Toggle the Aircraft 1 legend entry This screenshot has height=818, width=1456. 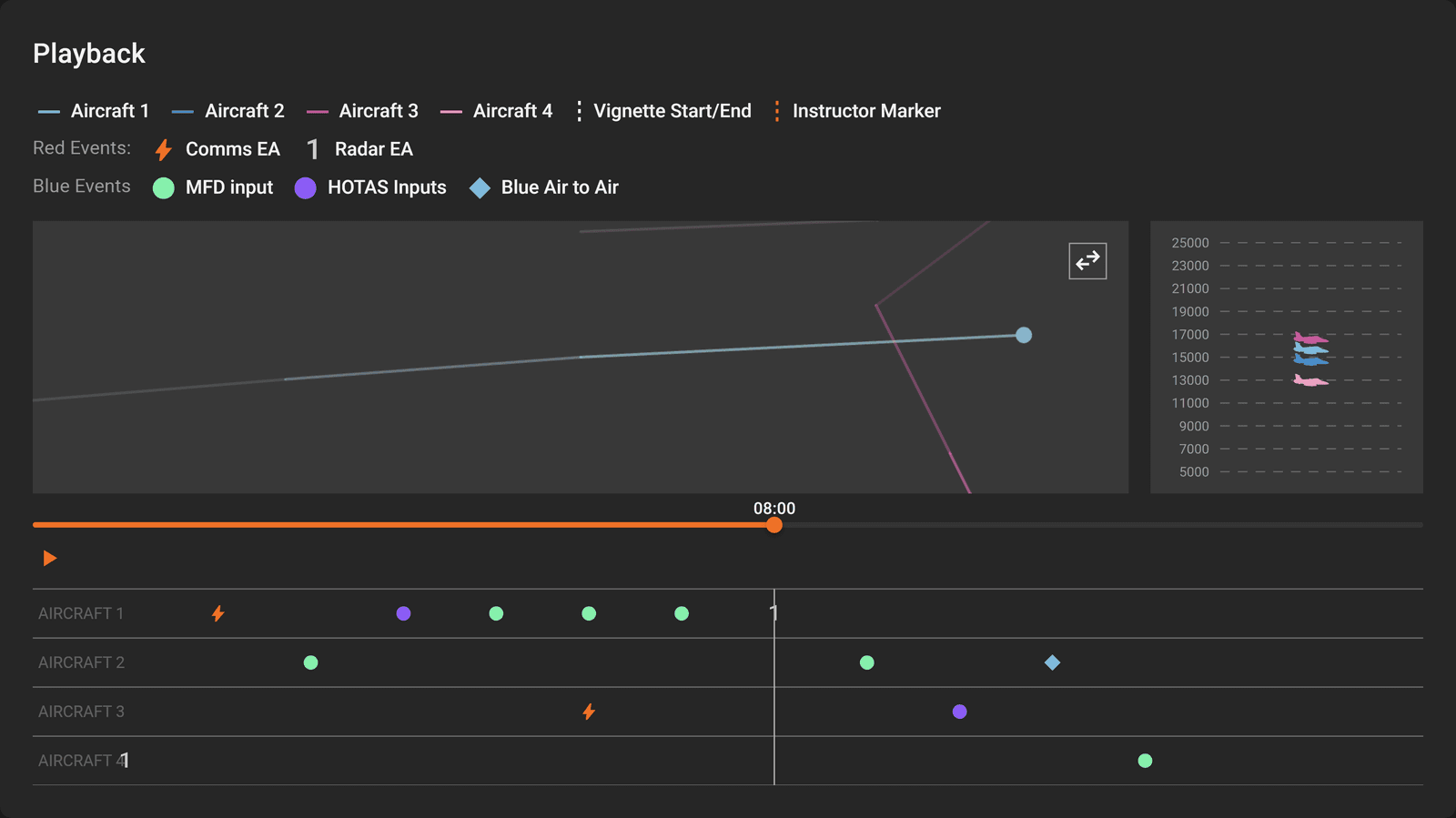pos(93,111)
